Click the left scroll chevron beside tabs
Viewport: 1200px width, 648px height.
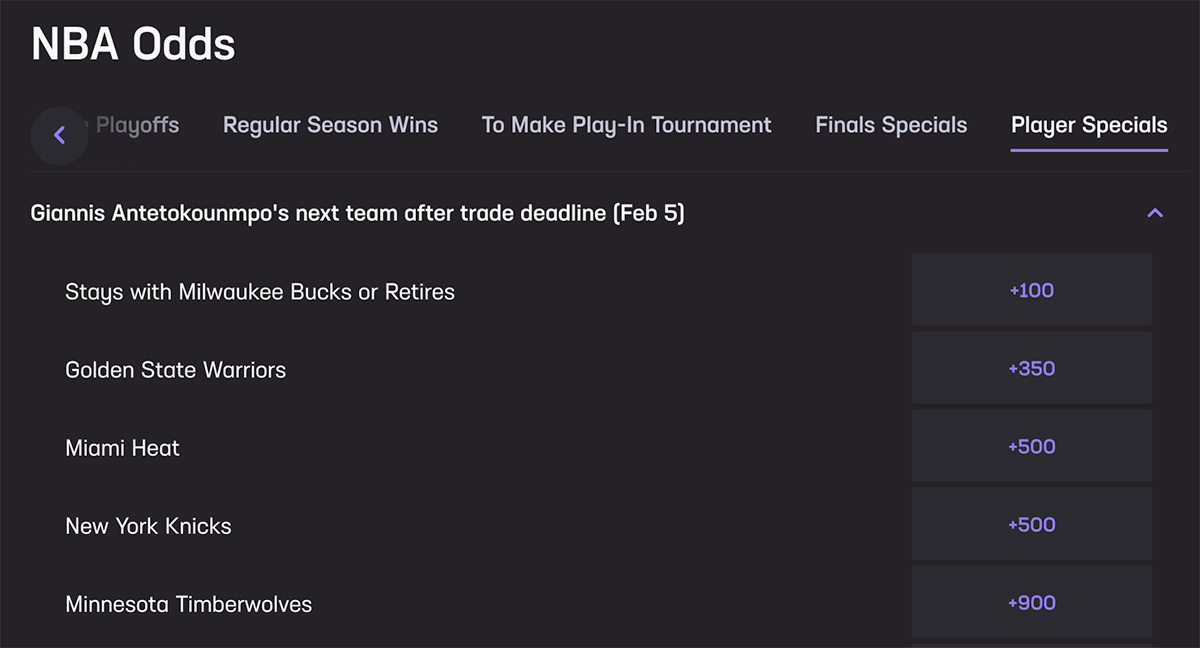coord(59,135)
